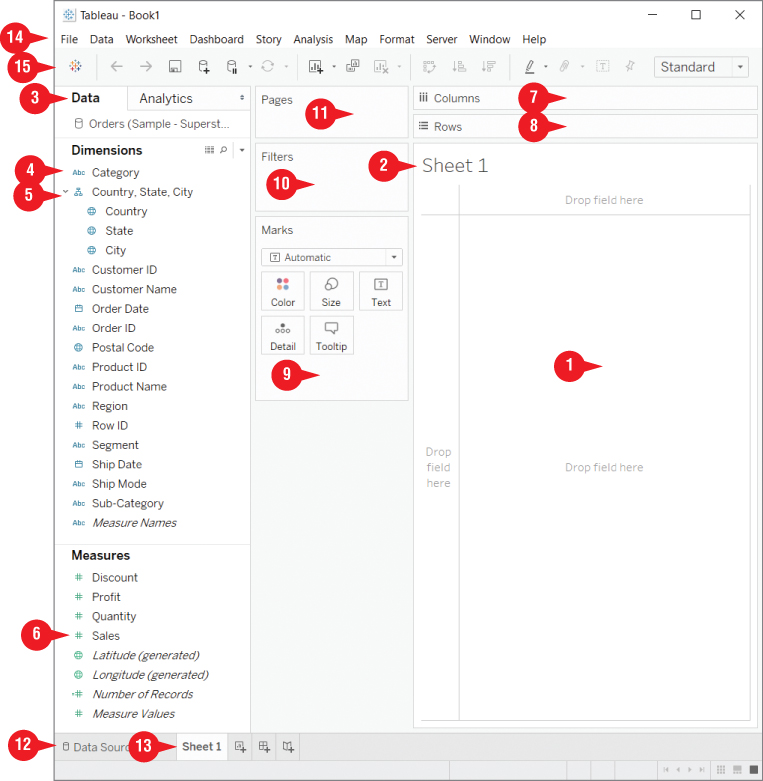Click the Save icon in toolbar
This screenshot has width=763, height=781.
175,66
